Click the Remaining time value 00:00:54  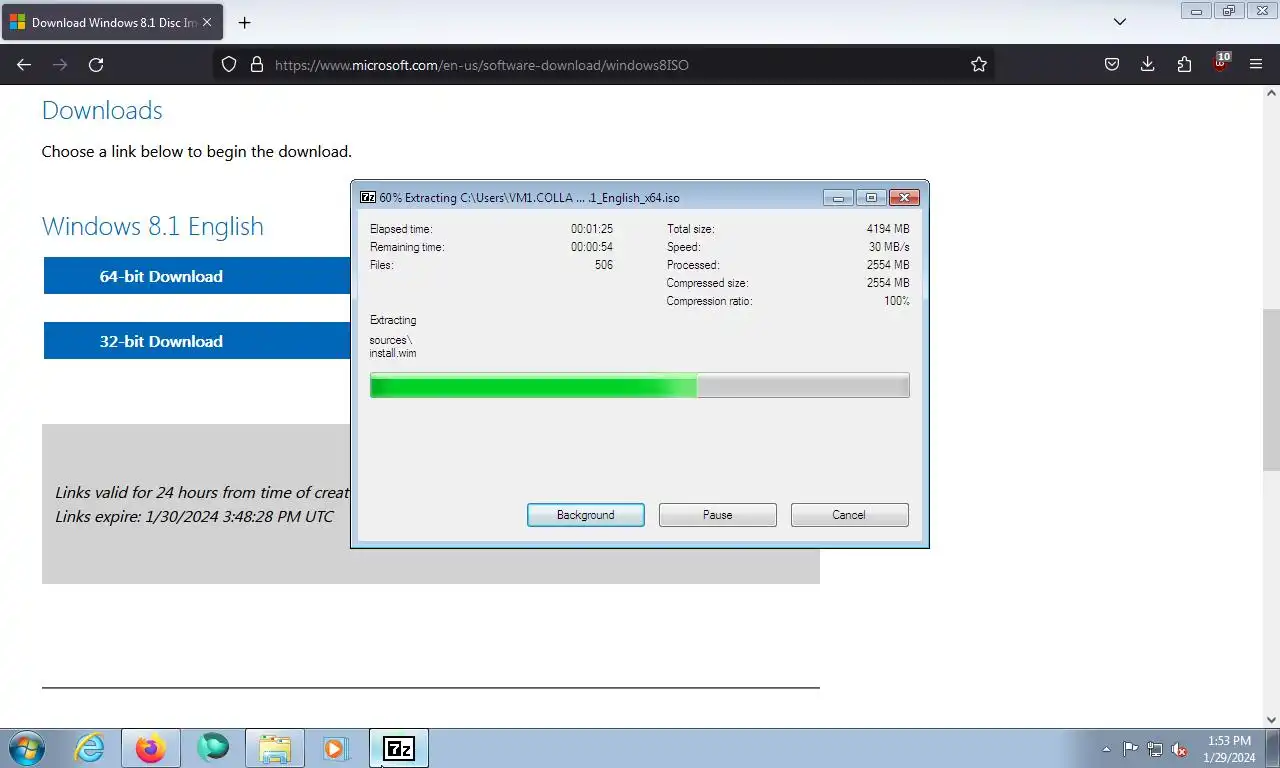(x=592, y=247)
